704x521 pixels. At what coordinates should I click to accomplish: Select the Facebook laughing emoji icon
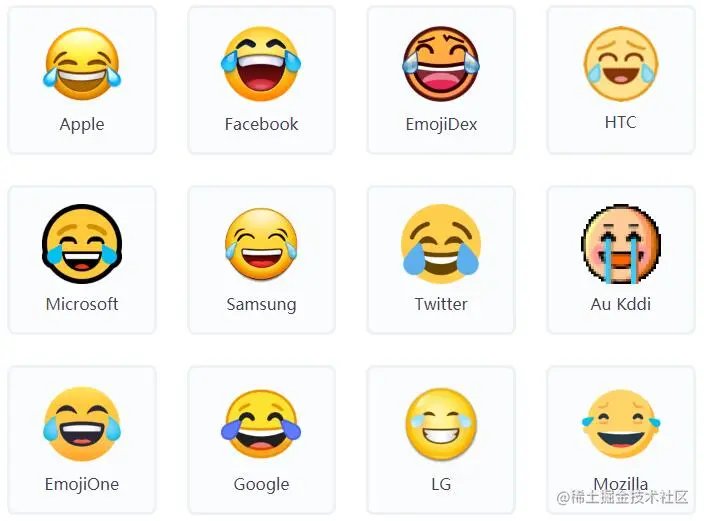(261, 64)
